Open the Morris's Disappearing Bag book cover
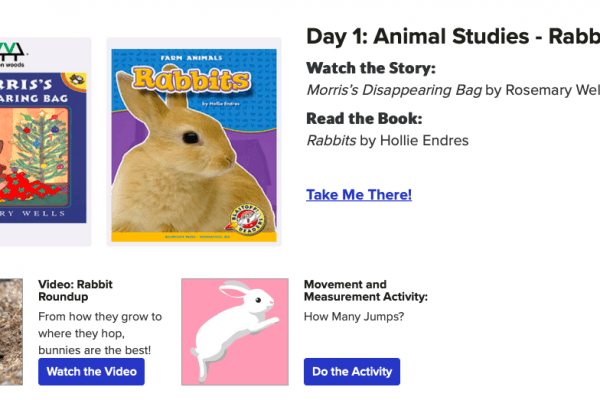 pos(43,142)
